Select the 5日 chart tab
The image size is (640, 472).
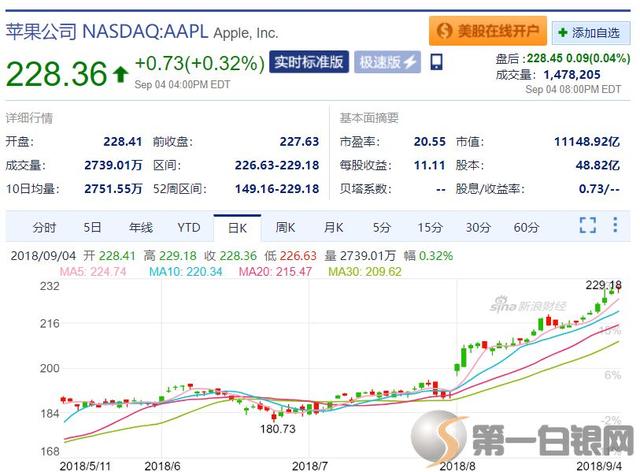[x=92, y=227]
